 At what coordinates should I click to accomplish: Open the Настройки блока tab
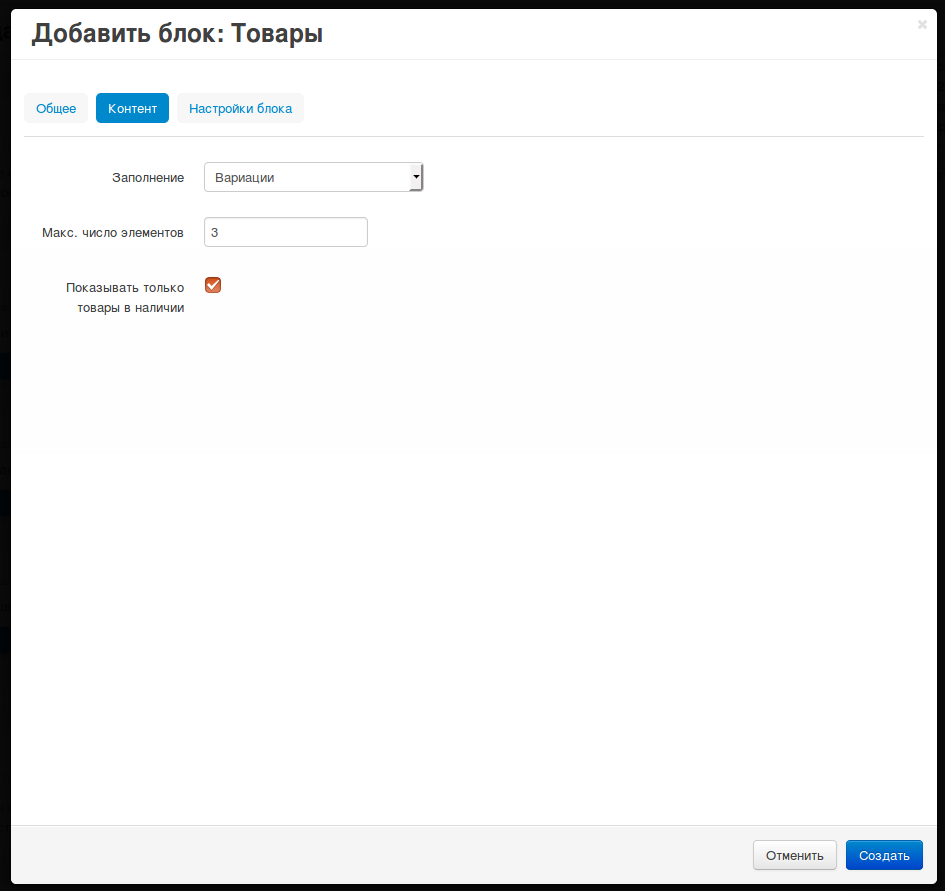coord(240,108)
